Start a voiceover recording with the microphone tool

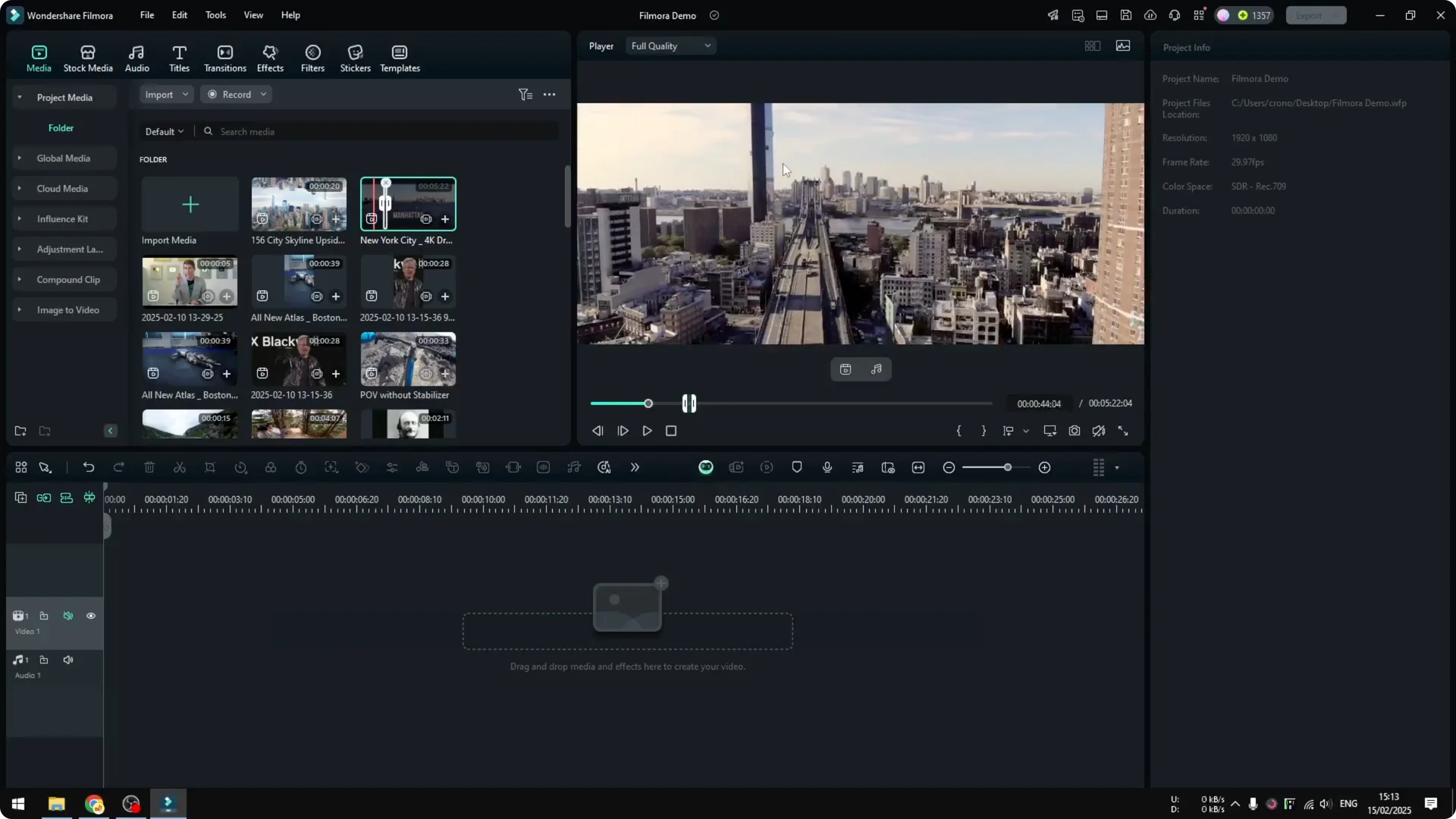pos(827,467)
